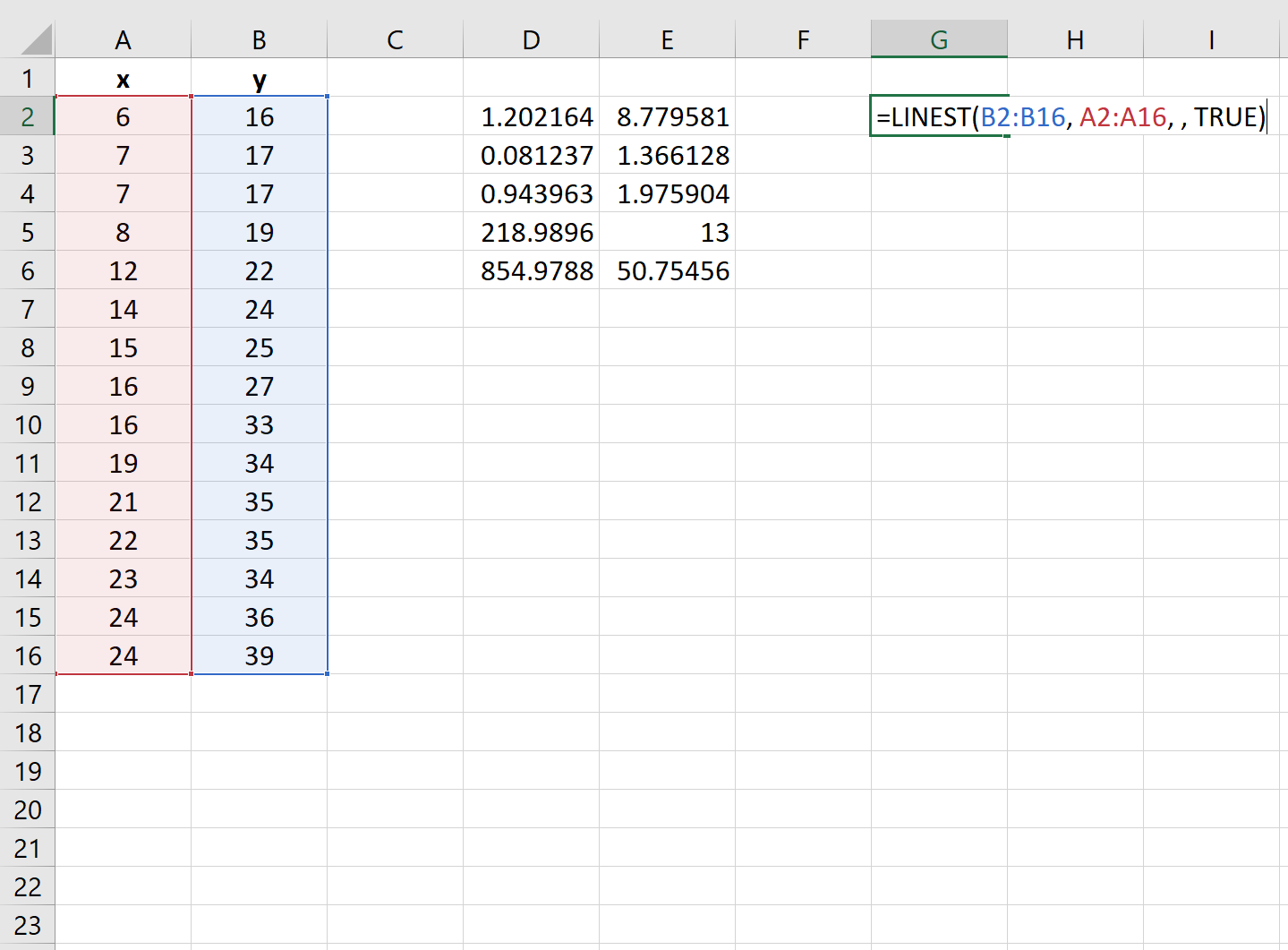Click cell B1 containing 'y'
Image resolution: width=1288 pixels, height=950 pixels.
[x=260, y=78]
